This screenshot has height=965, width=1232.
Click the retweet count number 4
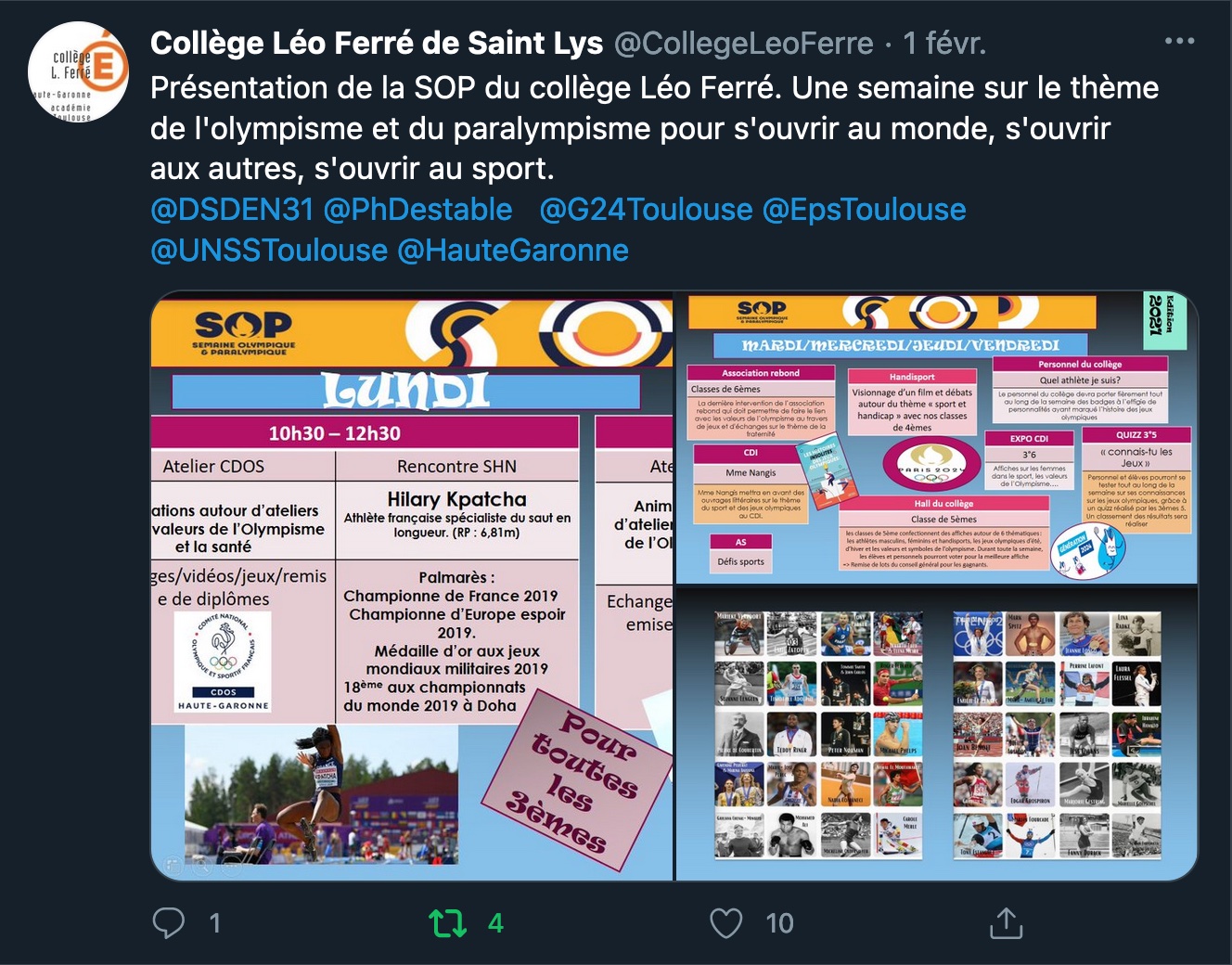click(495, 923)
